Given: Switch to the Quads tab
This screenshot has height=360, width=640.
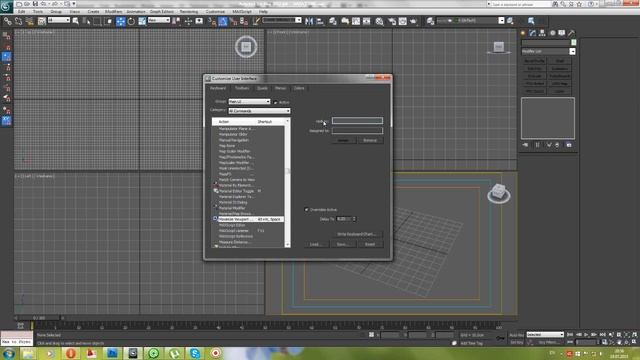Looking at the screenshot, I should coord(262,88).
